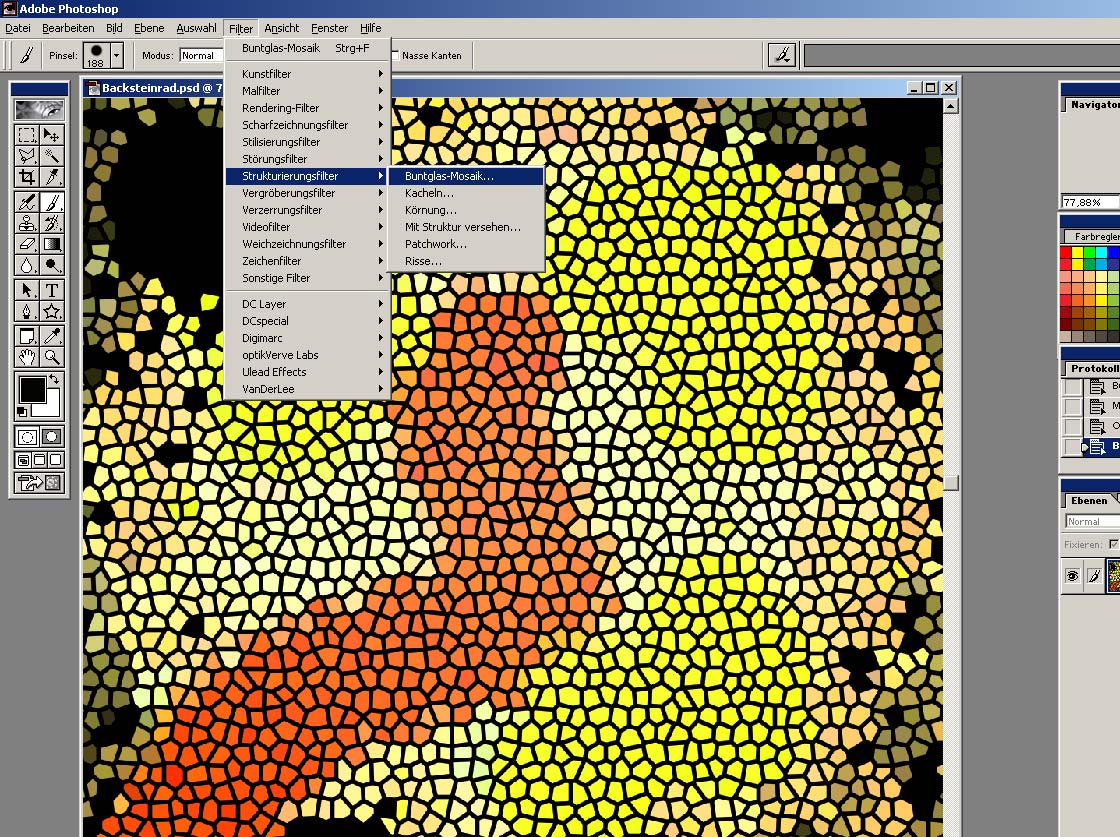Image resolution: width=1120 pixels, height=837 pixels.
Task: Set history brush source on second Protokoll state
Action: (x=1073, y=406)
